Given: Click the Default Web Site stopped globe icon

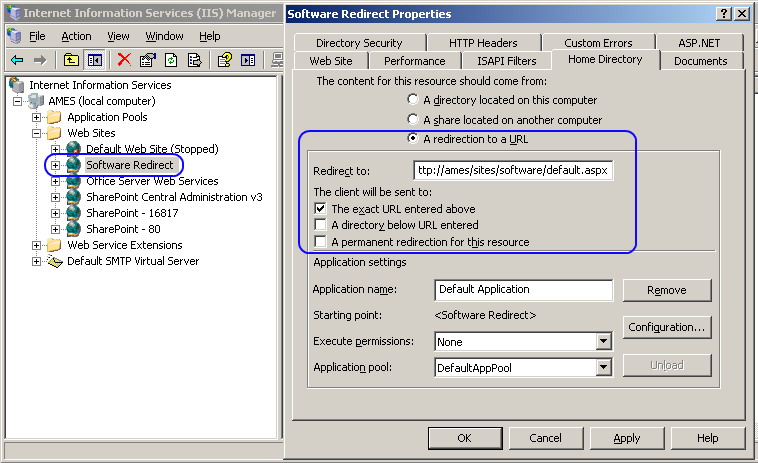Looking at the screenshot, I should pyautogui.click(x=73, y=148).
